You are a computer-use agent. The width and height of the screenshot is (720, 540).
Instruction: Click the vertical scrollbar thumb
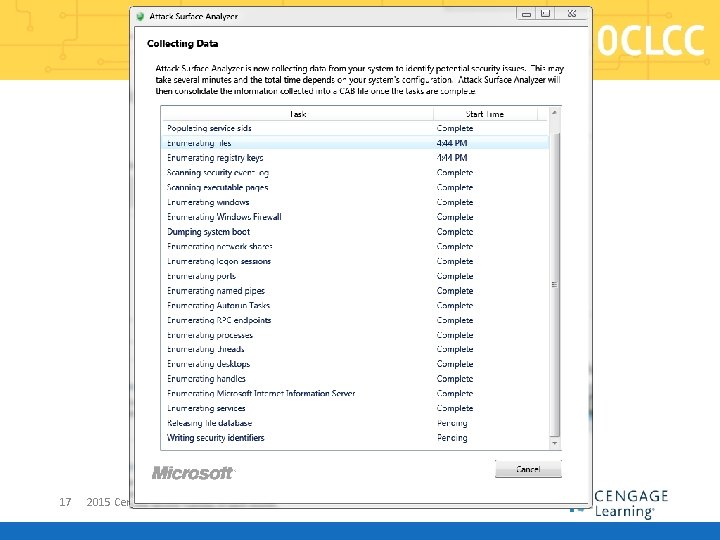coord(554,284)
